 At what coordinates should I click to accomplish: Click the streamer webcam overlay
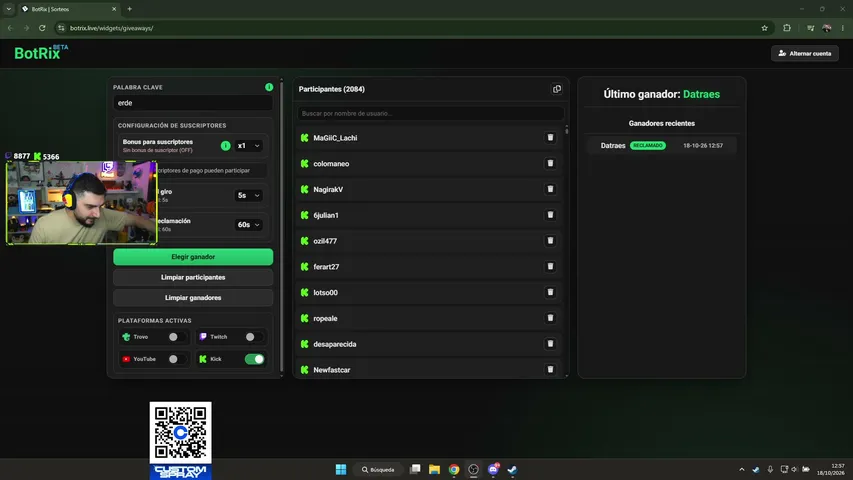tap(82, 202)
